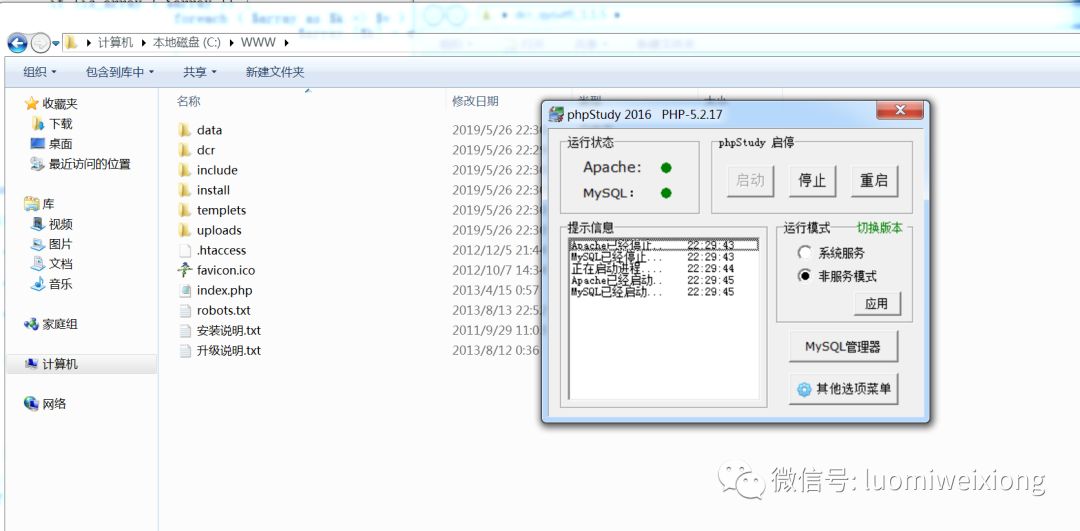This screenshot has width=1080, height=531.
Task: Click the 重启 button in phpStudy
Action: [x=874, y=180]
